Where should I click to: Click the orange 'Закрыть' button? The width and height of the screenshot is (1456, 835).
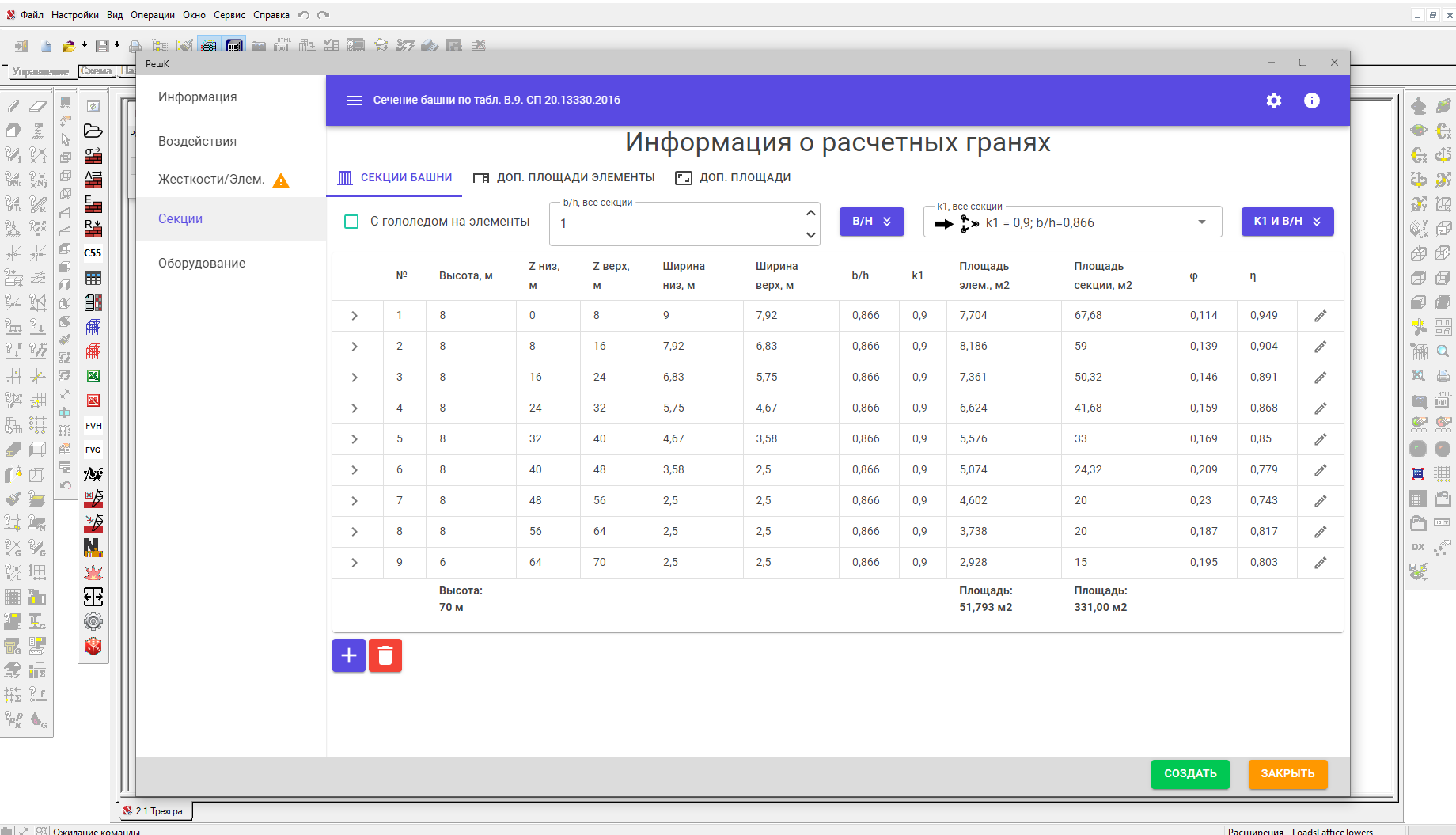tap(1287, 773)
